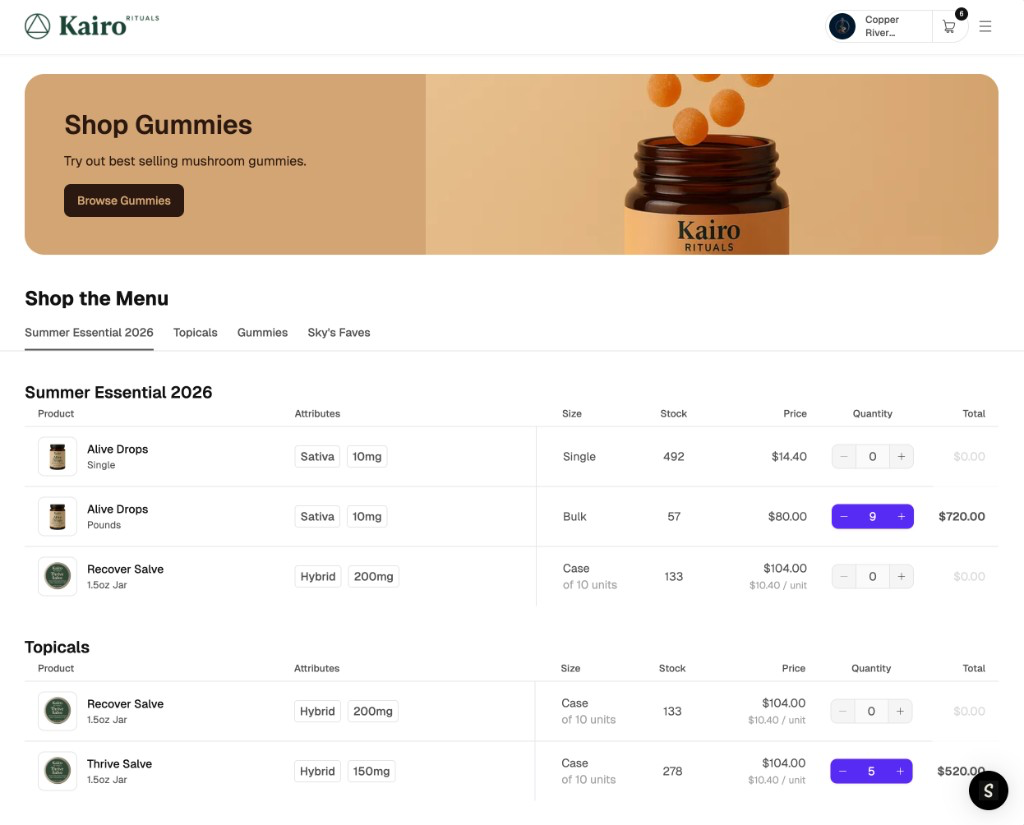Click quantity field showing 5 for Thrive Salve
Screen dimensions: 1024x825
point(871,771)
